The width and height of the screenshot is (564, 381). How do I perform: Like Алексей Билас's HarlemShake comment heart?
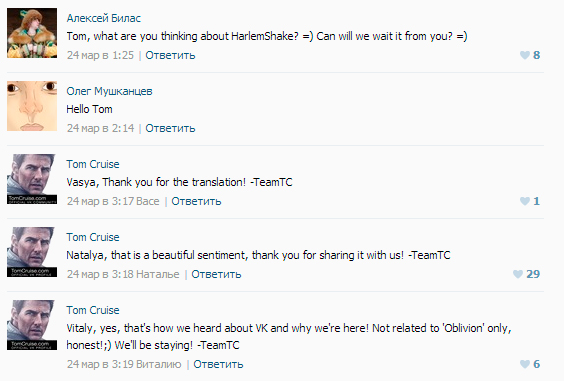(x=525, y=55)
